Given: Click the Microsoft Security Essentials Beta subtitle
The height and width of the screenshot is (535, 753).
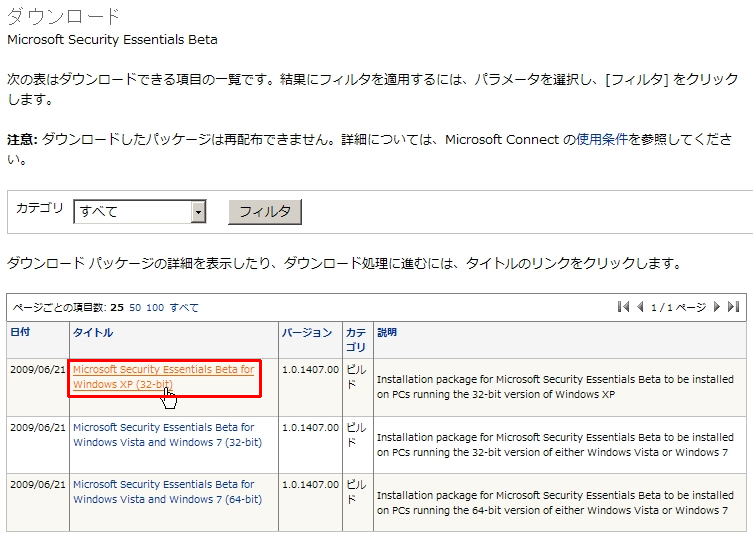Looking at the screenshot, I should (x=112, y=39).
